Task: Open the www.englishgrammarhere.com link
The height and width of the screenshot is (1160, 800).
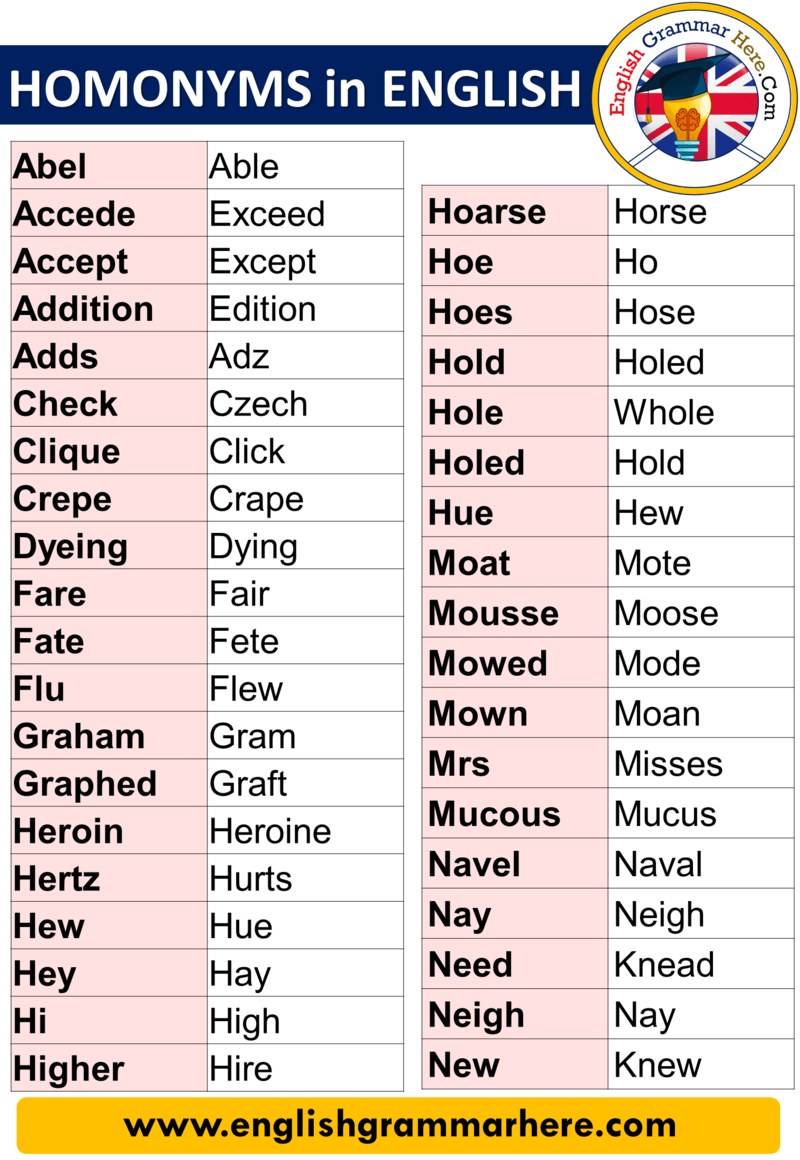Action: point(400,1126)
